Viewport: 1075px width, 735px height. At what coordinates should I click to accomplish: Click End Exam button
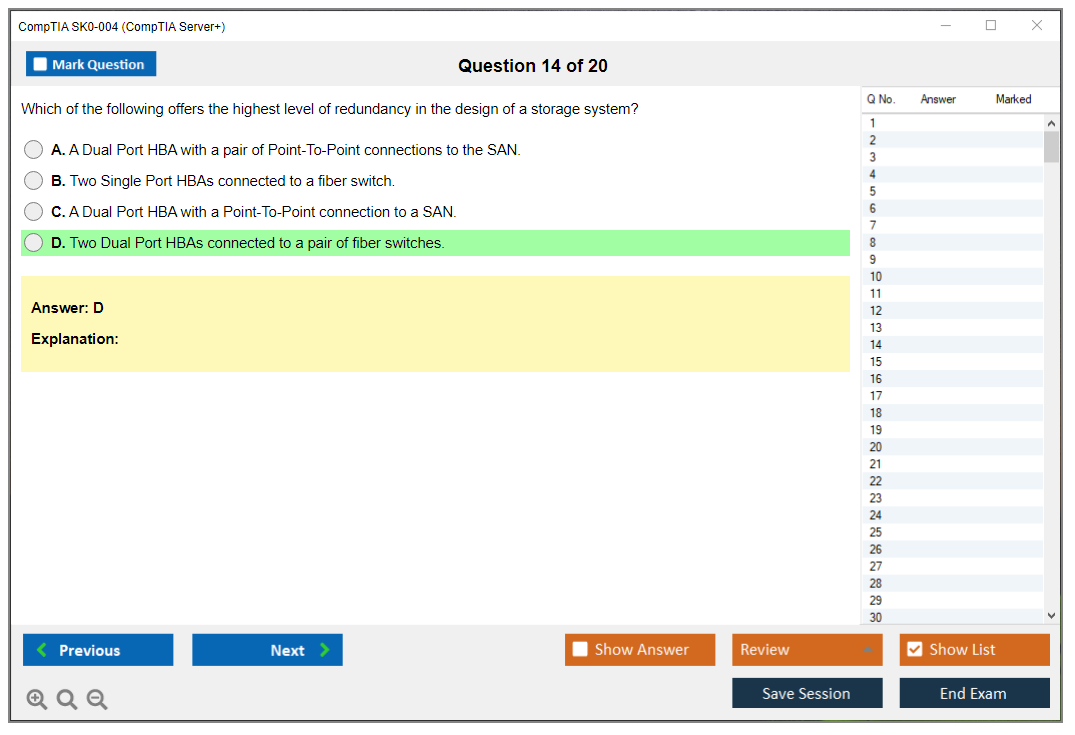[x=974, y=694]
